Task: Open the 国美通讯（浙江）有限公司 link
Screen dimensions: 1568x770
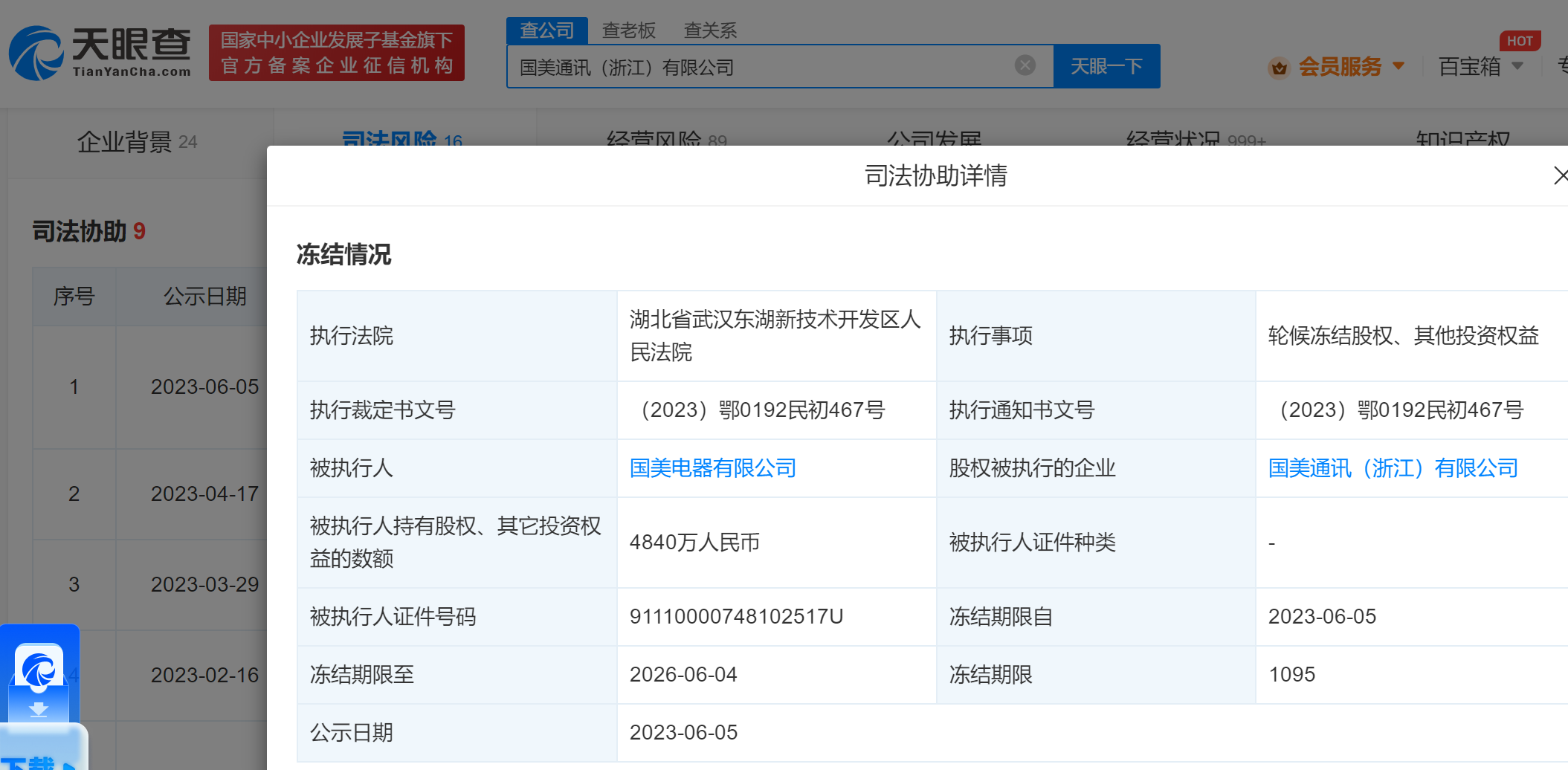Action: coord(1393,468)
